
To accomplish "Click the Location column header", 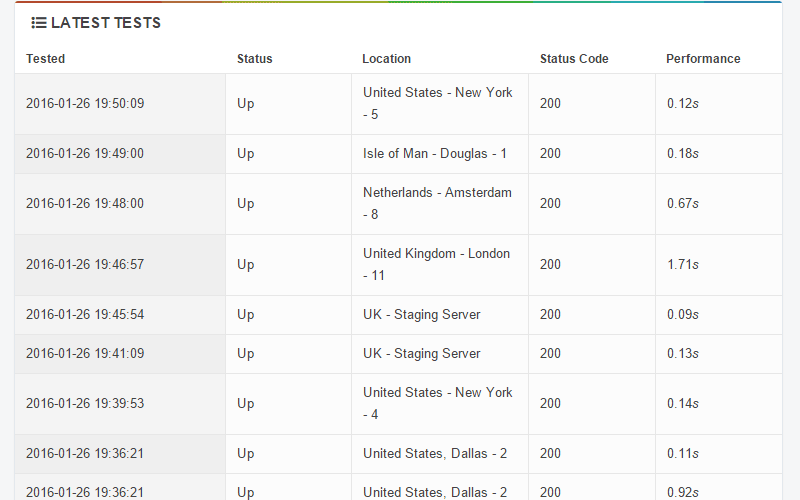I will pos(386,59).
